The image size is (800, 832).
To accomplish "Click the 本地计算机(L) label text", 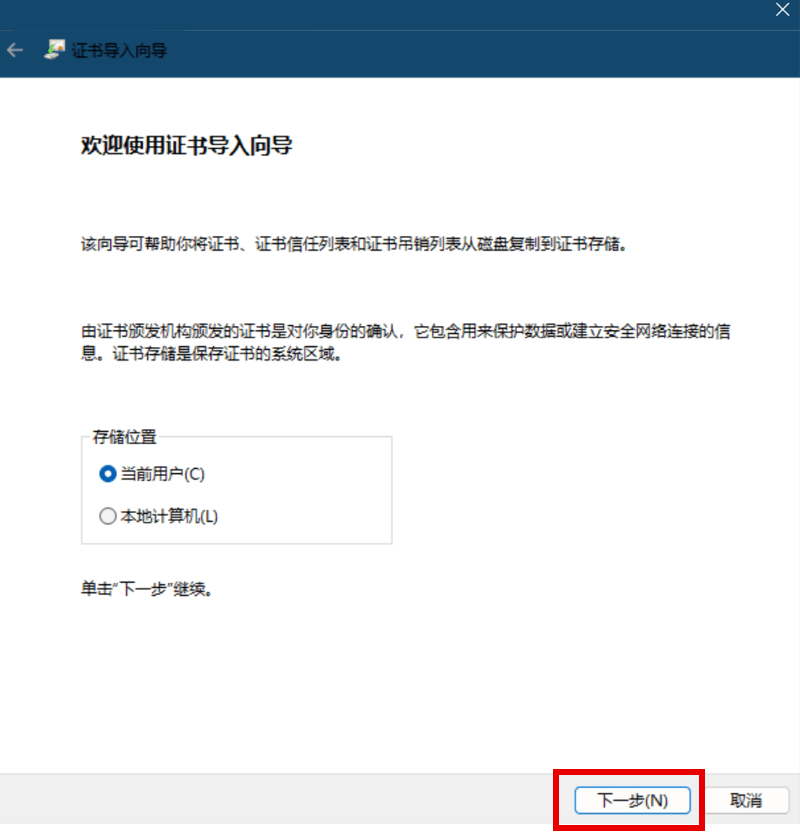I will [169, 517].
